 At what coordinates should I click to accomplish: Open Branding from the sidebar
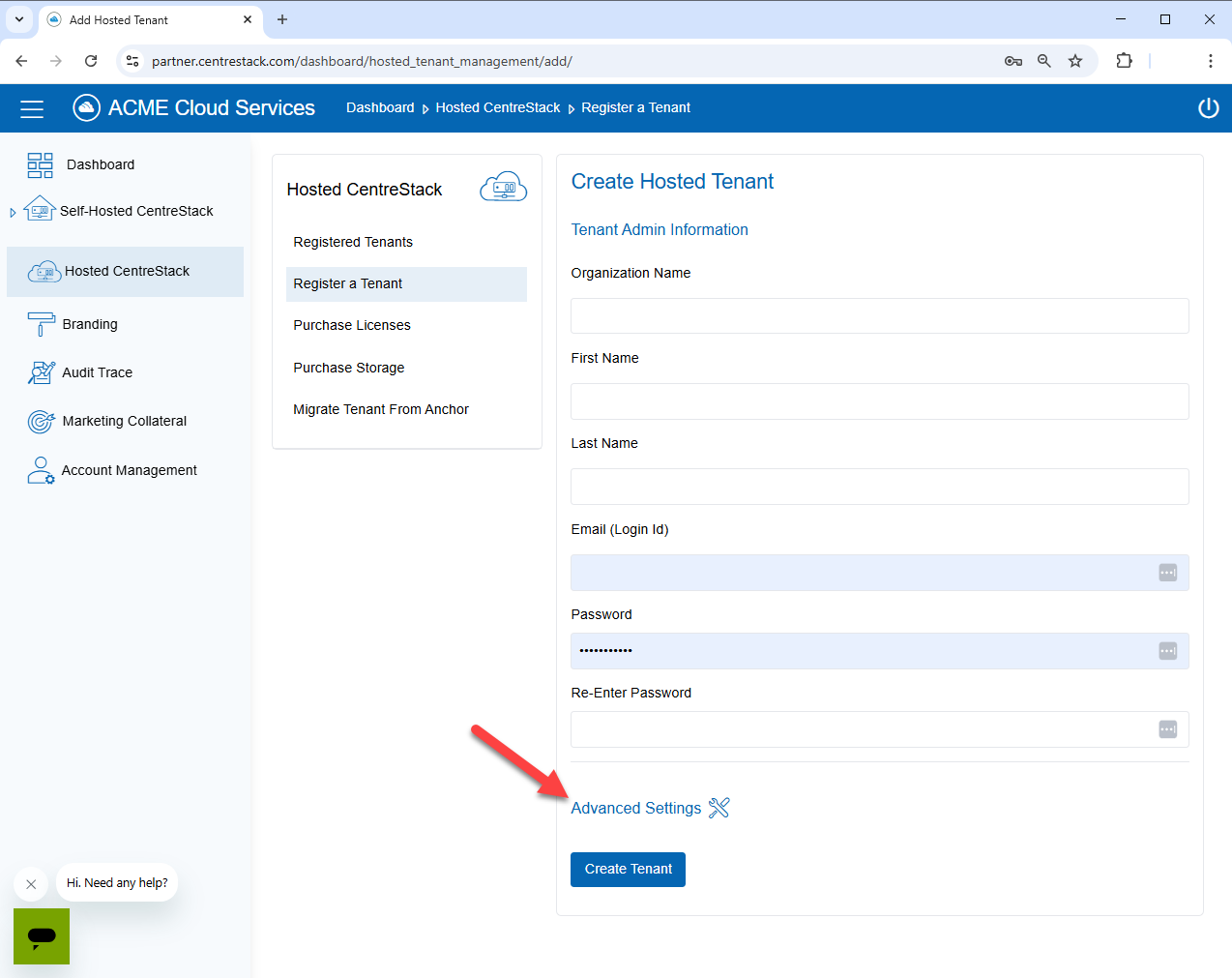click(89, 324)
